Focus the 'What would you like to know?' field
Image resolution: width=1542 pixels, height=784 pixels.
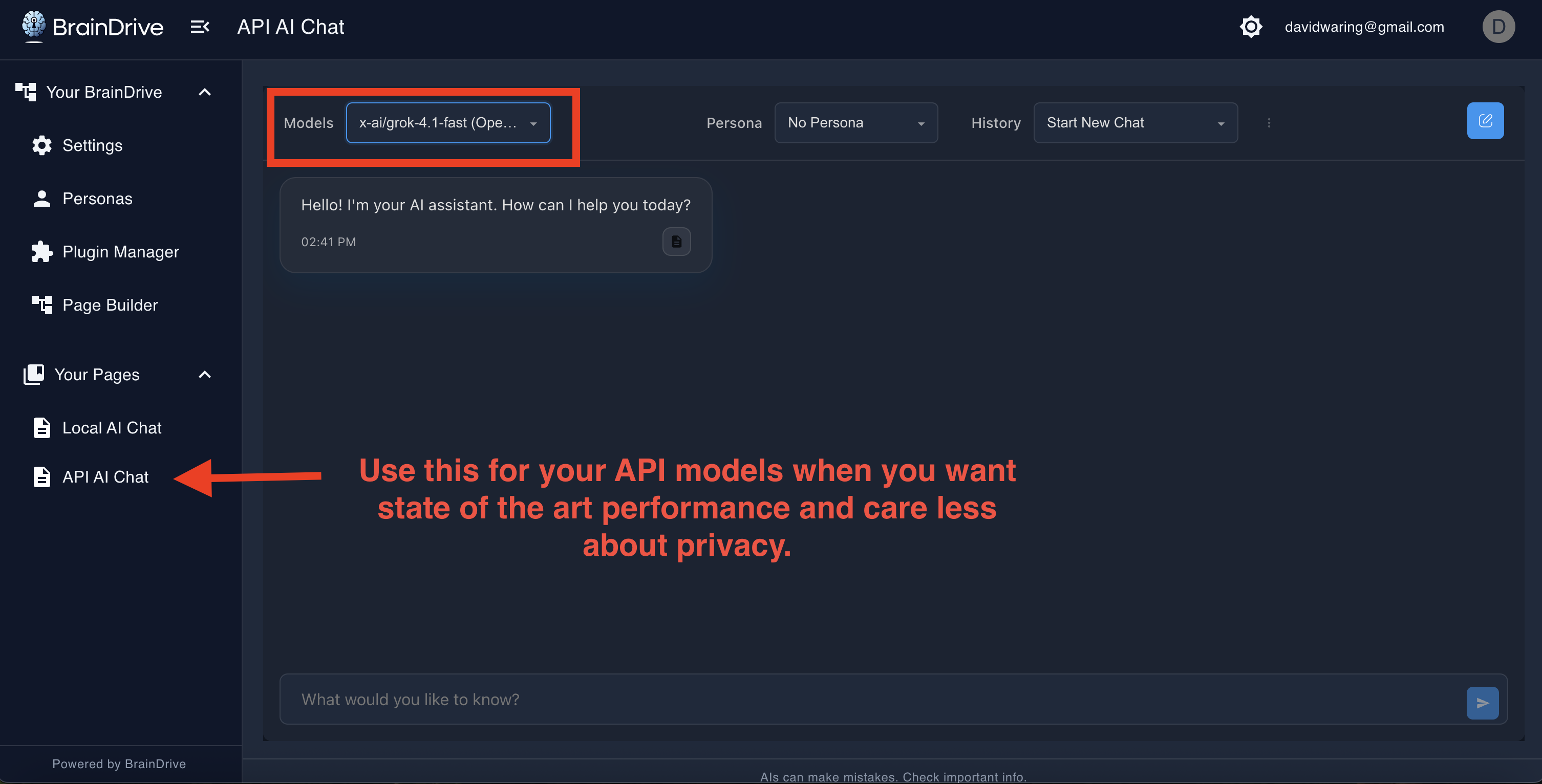(868, 700)
